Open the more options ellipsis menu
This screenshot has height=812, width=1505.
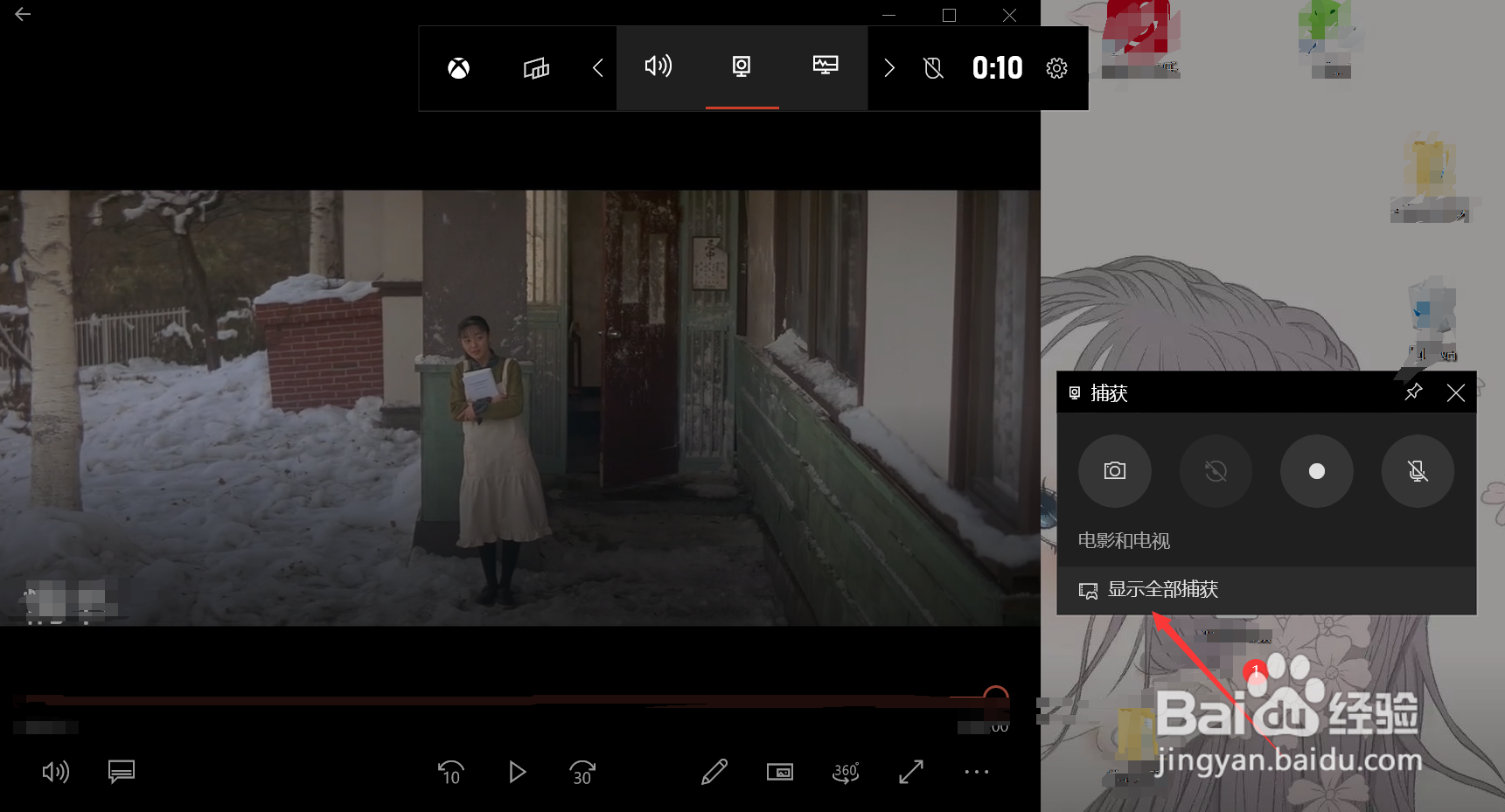977,772
